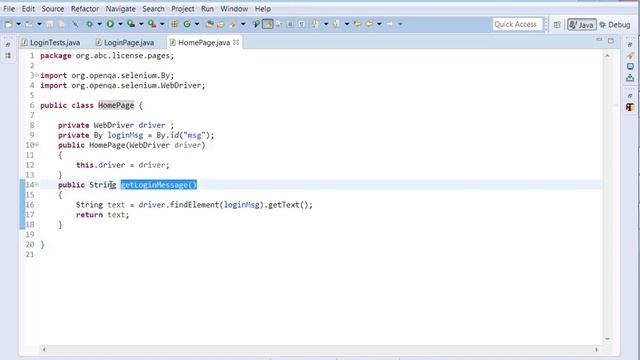
Task: Click into the Quick Access field
Action: (x=518, y=24)
